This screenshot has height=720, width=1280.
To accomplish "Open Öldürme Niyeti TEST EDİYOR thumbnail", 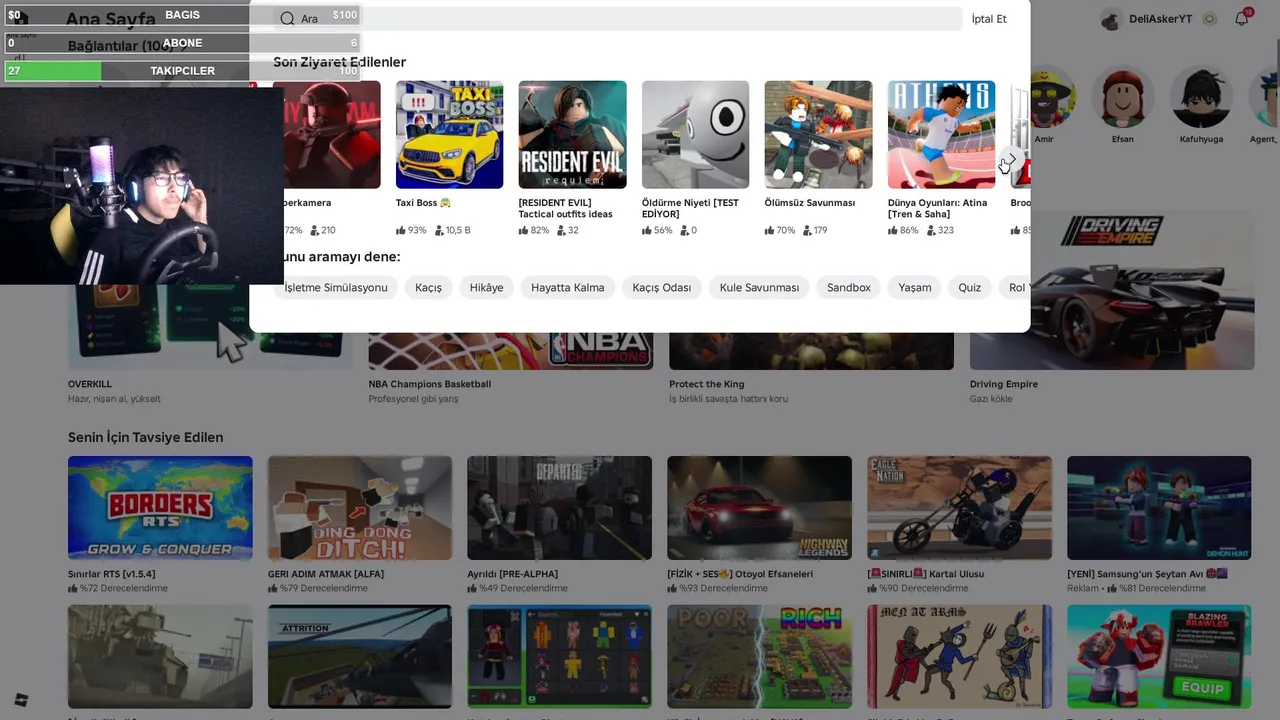I will coord(695,134).
